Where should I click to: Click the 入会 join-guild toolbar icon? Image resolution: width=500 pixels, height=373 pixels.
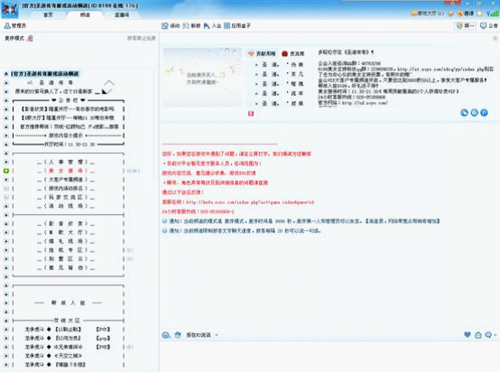coord(207,26)
